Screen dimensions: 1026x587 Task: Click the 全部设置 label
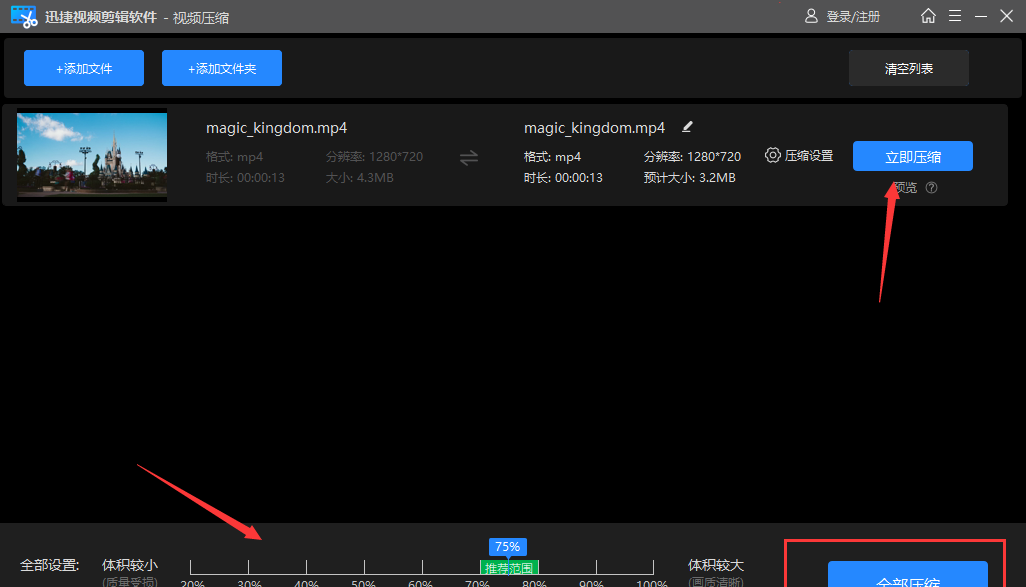(x=50, y=565)
